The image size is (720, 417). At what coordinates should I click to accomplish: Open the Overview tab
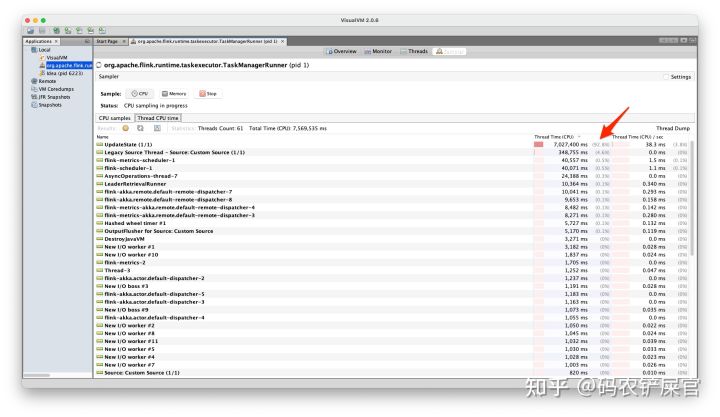tap(341, 51)
